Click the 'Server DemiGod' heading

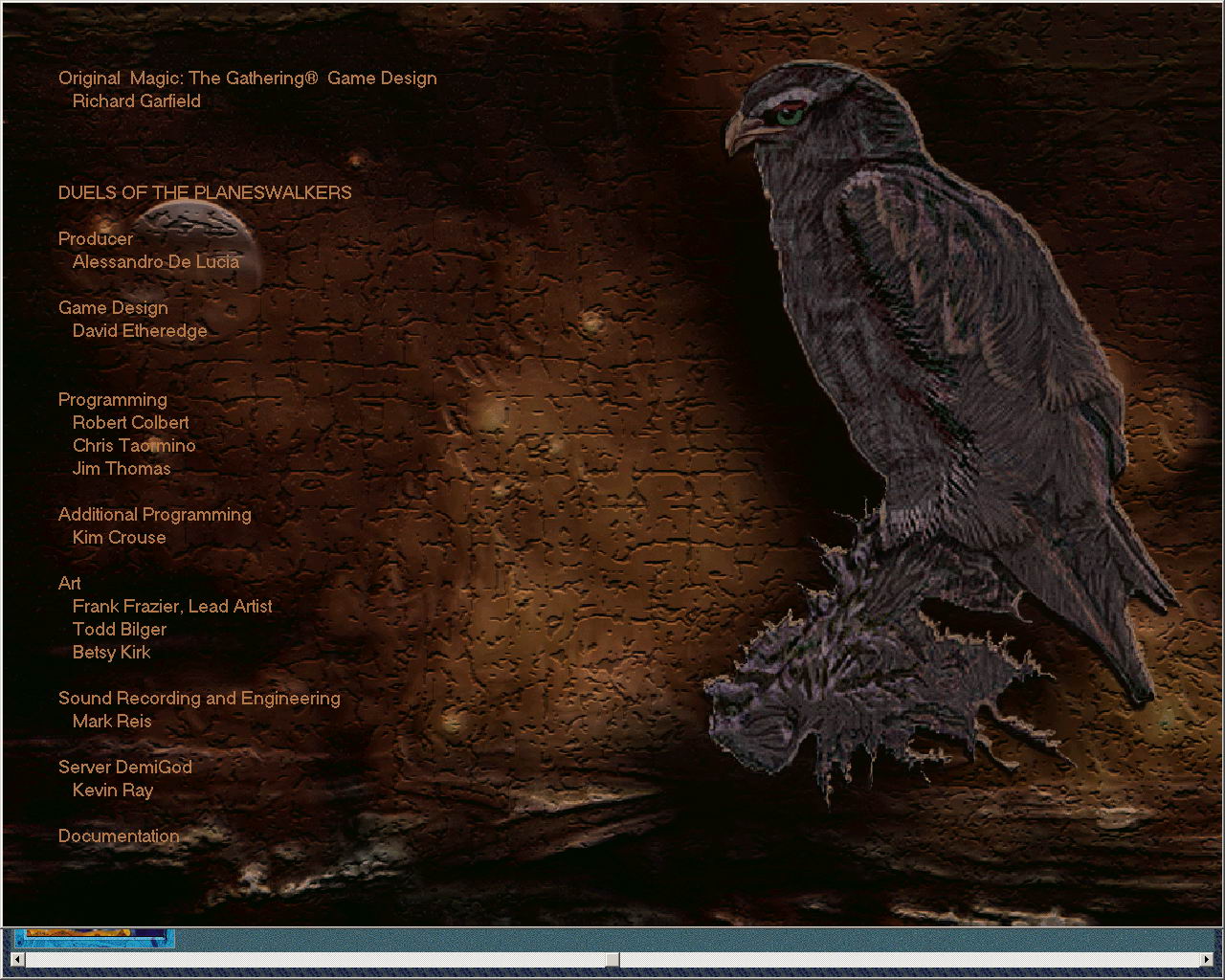[x=125, y=767]
